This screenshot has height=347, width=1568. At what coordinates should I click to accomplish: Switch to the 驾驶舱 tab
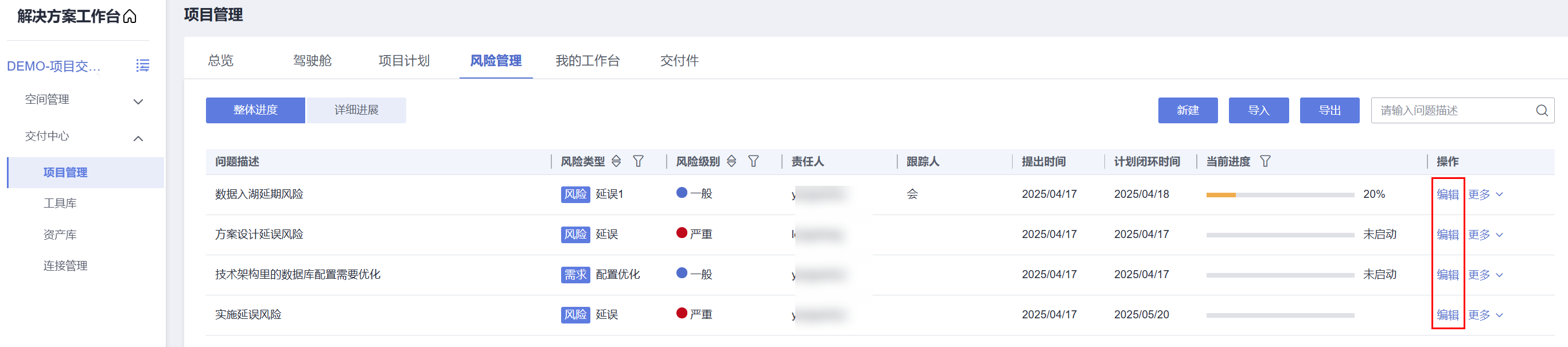coord(312,61)
